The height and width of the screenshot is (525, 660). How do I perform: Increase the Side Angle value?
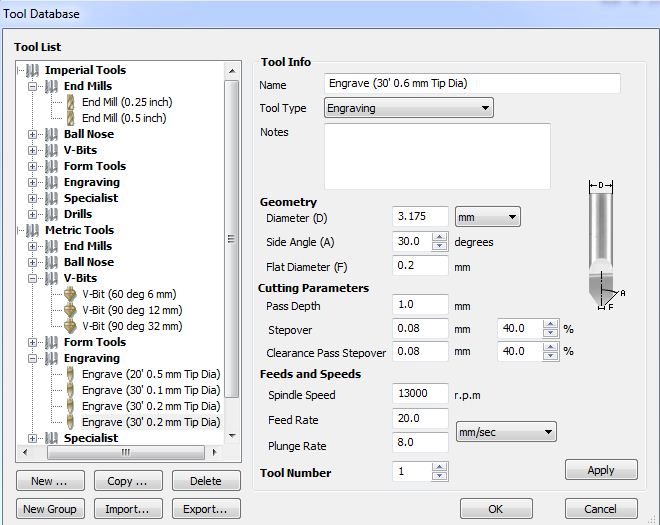pyautogui.click(x=439, y=237)
